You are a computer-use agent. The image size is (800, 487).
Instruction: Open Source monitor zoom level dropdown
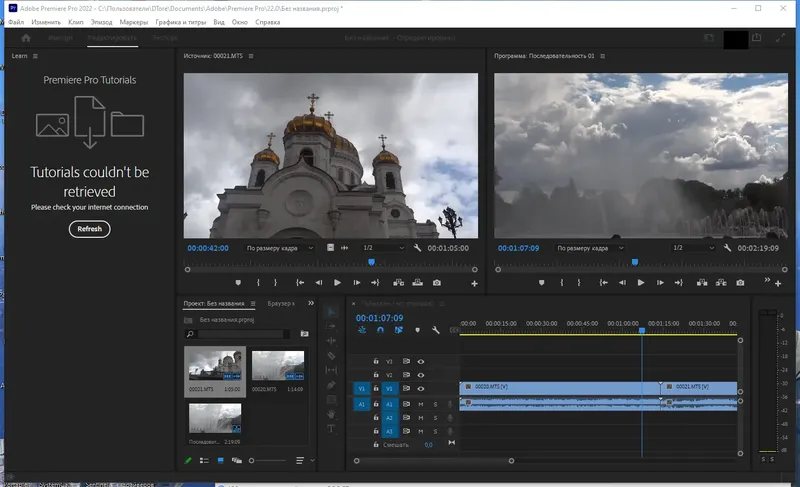(280, 247)
